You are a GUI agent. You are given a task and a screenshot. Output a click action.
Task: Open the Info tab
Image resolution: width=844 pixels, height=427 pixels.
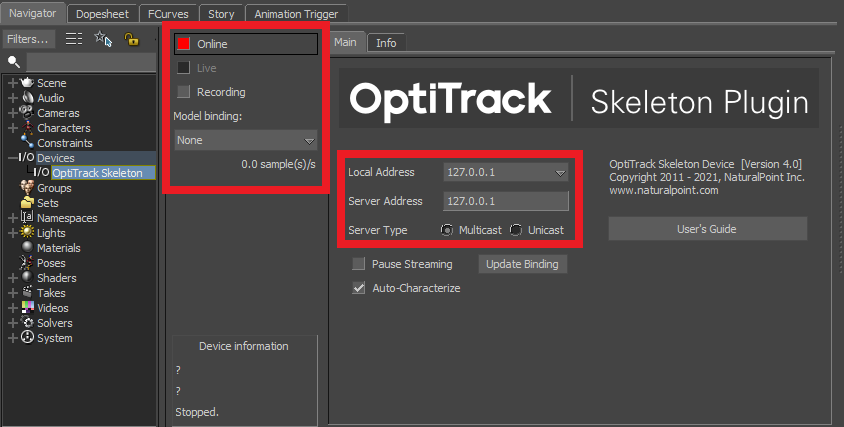click(386, 43)
